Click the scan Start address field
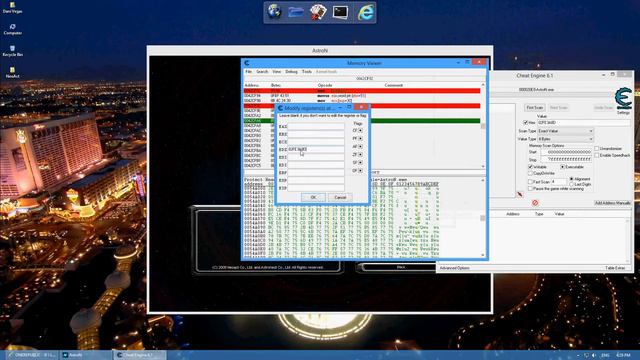The height and width of the screenshot is (360, 640). 566,152
